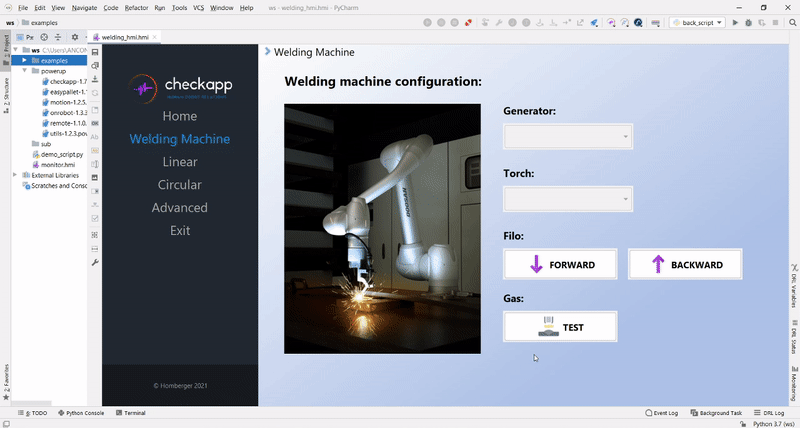This screenshot has height=428, width=800.
Task: Click the red rocket icon in top toolbar
Action: tap(468, 22)
